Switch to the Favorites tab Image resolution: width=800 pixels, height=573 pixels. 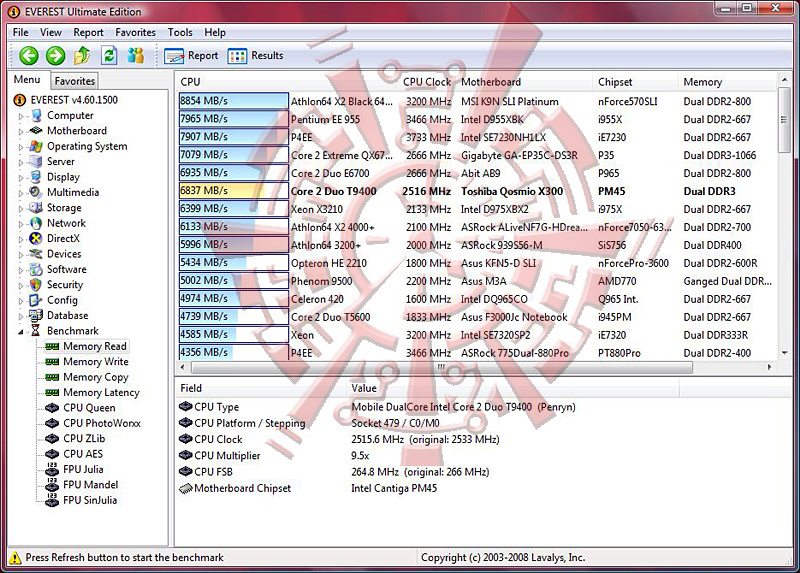pyautogui.click(x=74, y=81)
